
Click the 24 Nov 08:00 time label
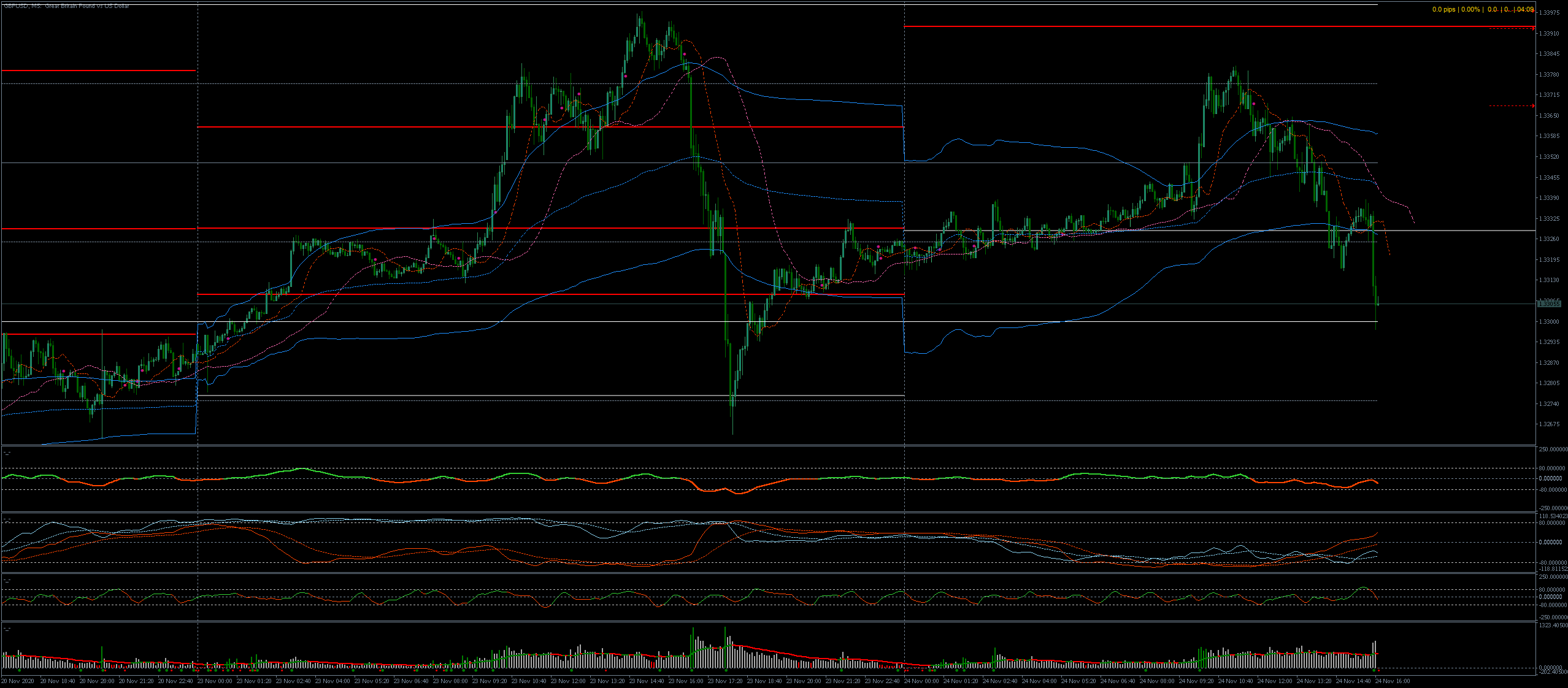[x=1157, y=681]
